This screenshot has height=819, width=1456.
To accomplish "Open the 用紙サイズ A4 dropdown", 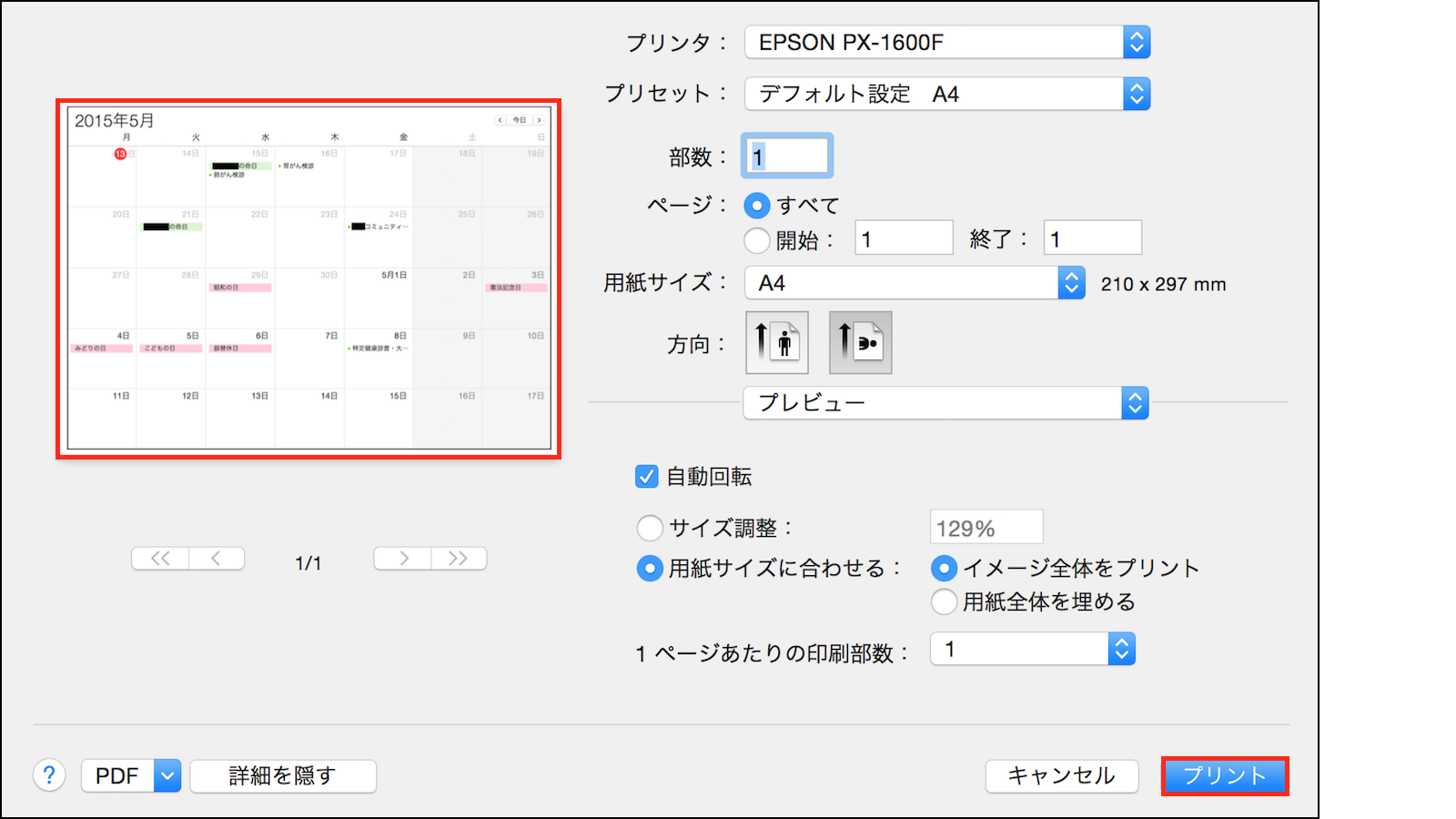I will coord(914,283).
